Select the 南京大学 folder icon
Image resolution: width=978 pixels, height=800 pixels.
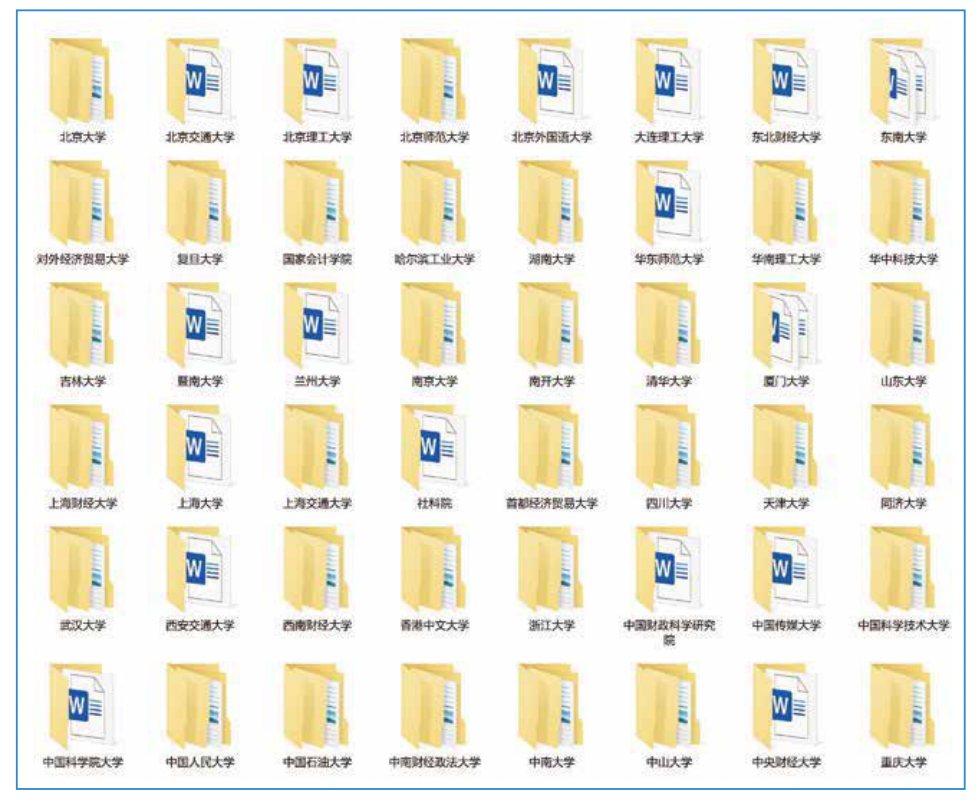(433, 325)
